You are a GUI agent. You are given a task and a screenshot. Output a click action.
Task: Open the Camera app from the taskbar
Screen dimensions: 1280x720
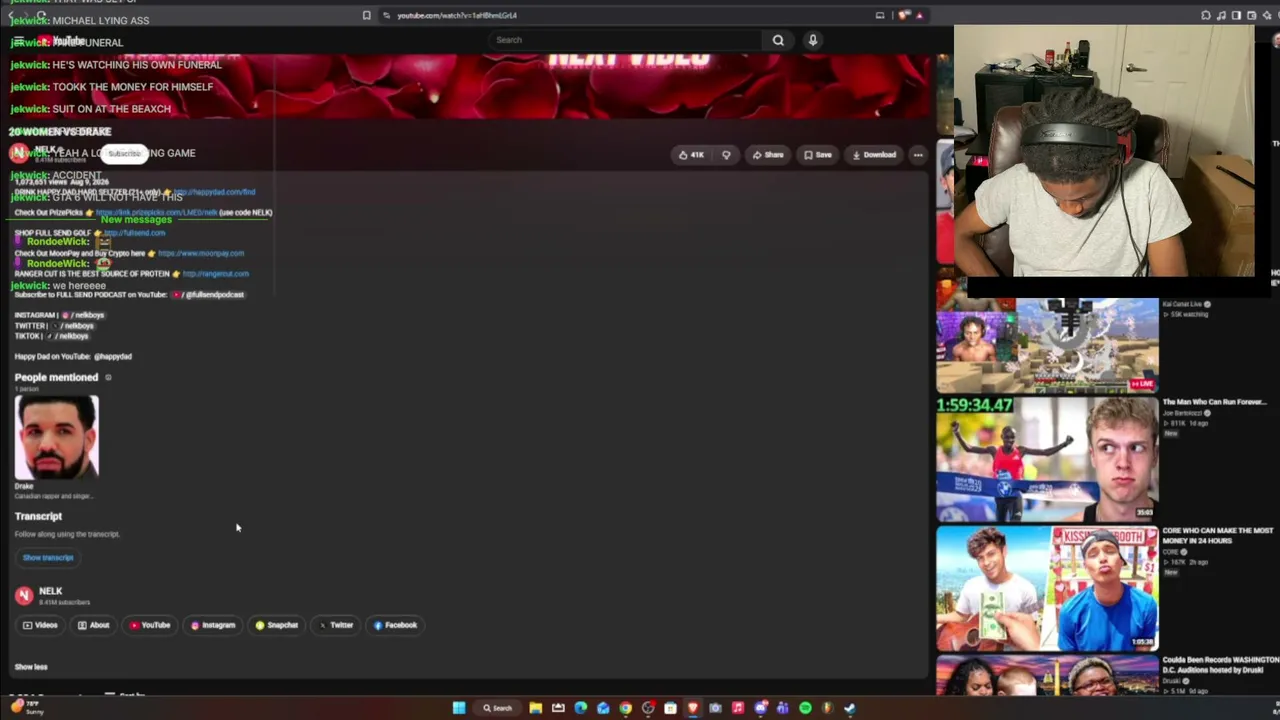pos(715,708)
